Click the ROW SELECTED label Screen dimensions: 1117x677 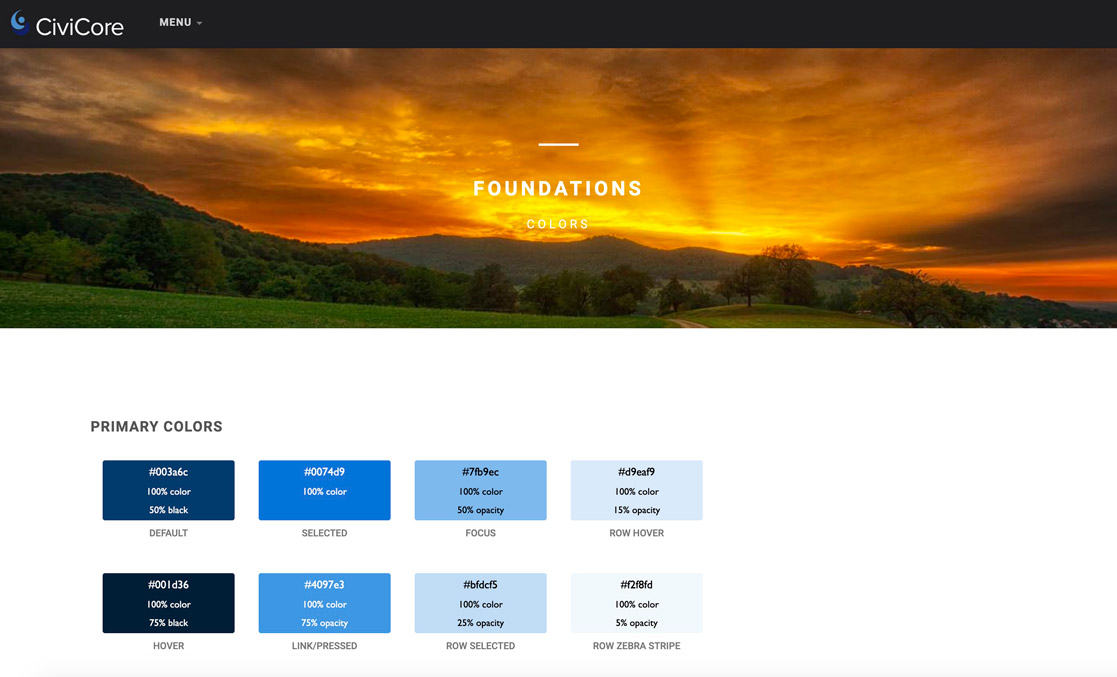(480, 646)
